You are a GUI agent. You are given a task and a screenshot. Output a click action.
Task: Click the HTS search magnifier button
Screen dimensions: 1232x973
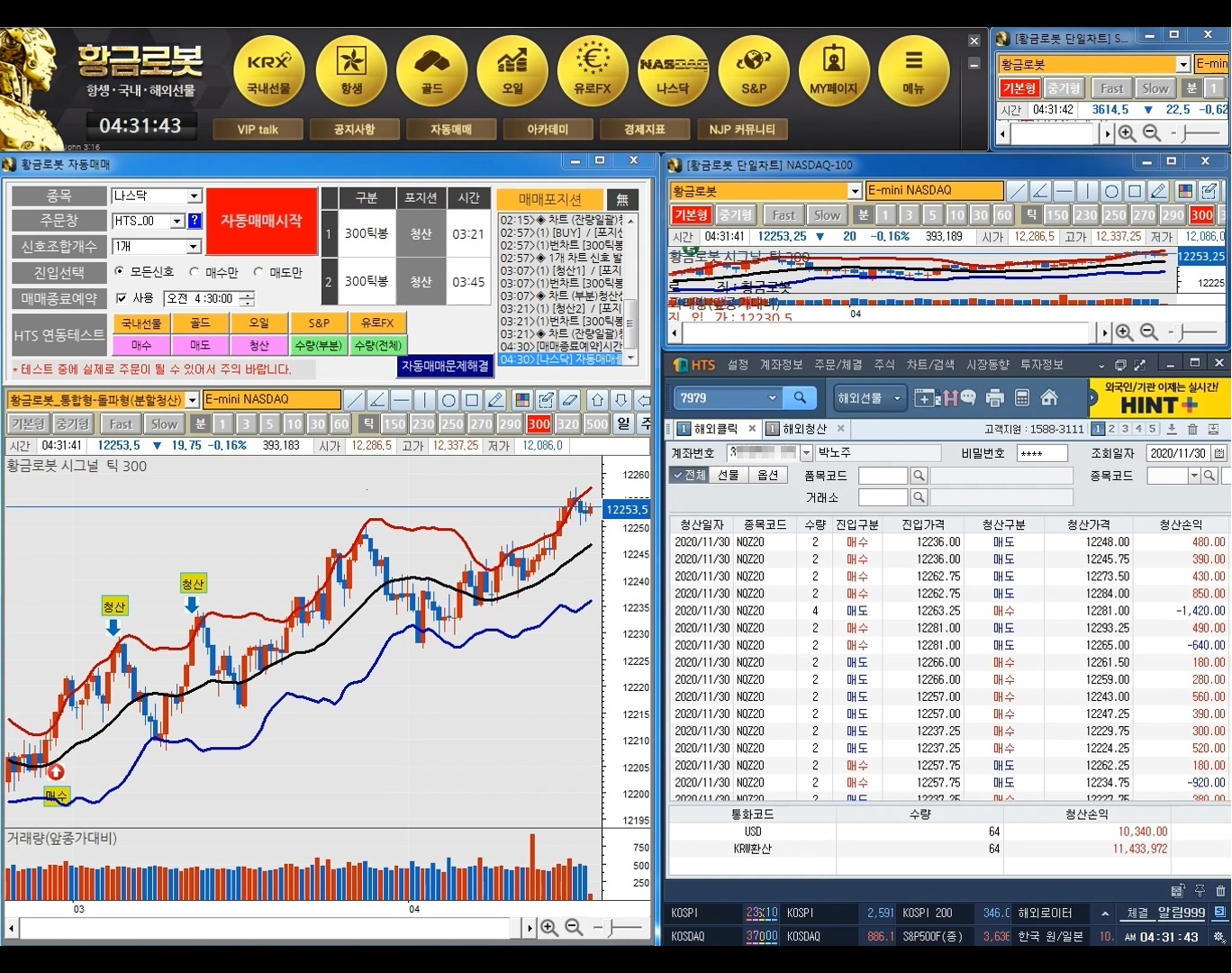coord(800,397)
